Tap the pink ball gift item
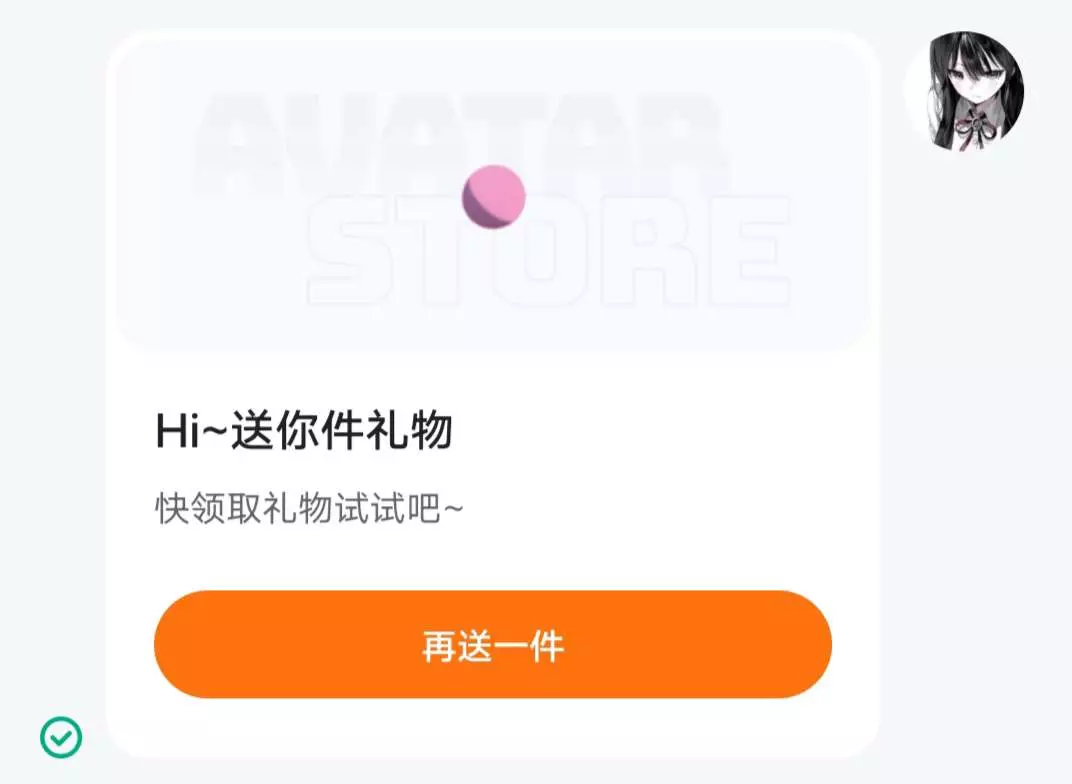Screen dimensions: 1072x784 point(494,197)
